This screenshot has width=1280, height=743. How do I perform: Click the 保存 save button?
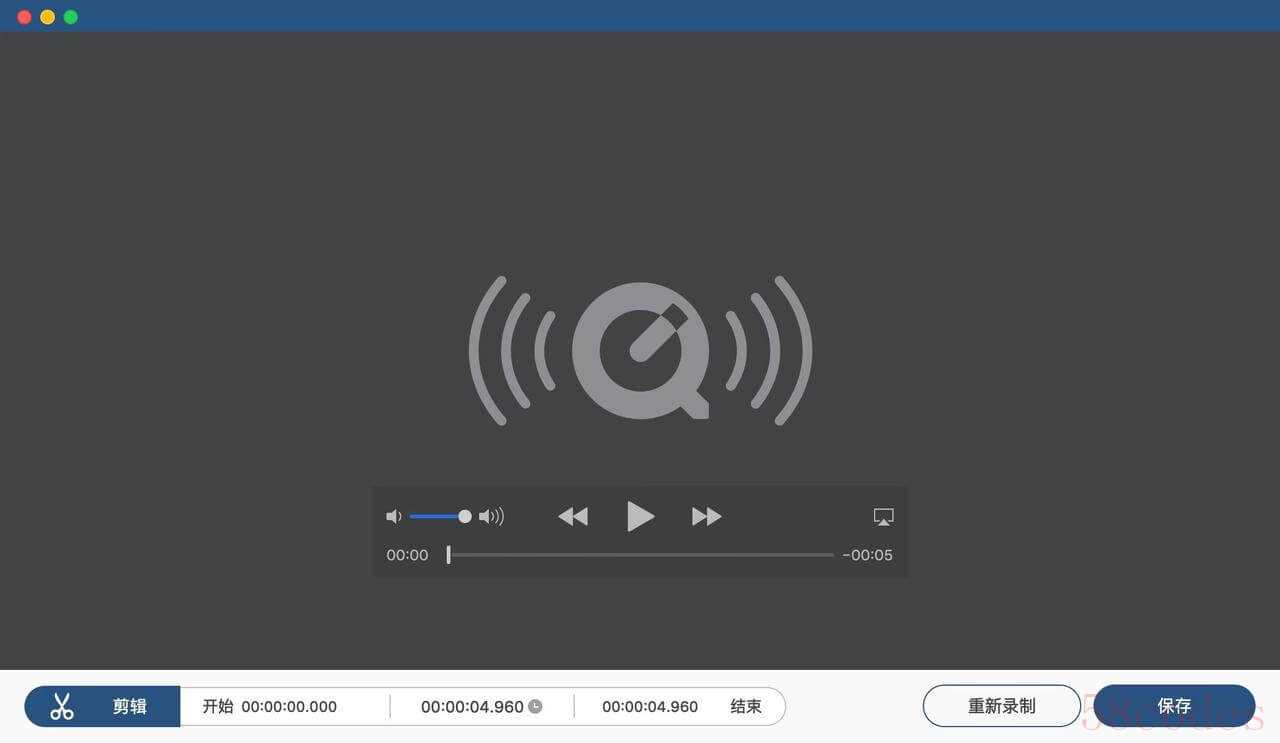coord(1174,706)
